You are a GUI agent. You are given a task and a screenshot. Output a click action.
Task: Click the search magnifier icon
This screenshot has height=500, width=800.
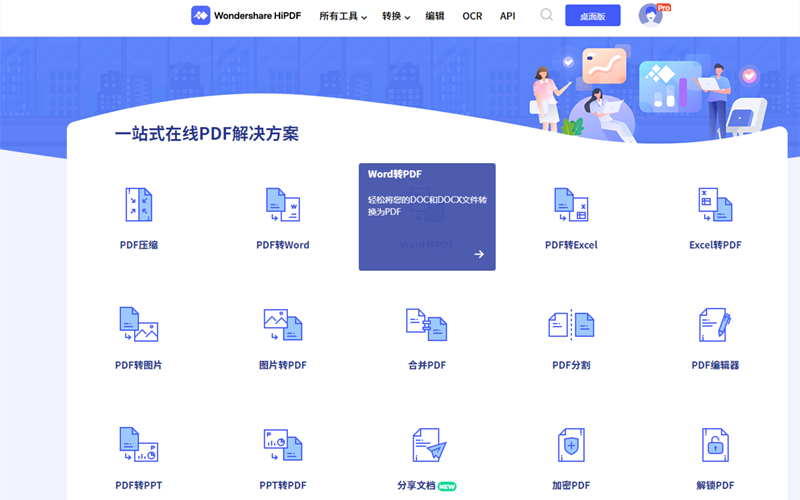click(547, 15)
